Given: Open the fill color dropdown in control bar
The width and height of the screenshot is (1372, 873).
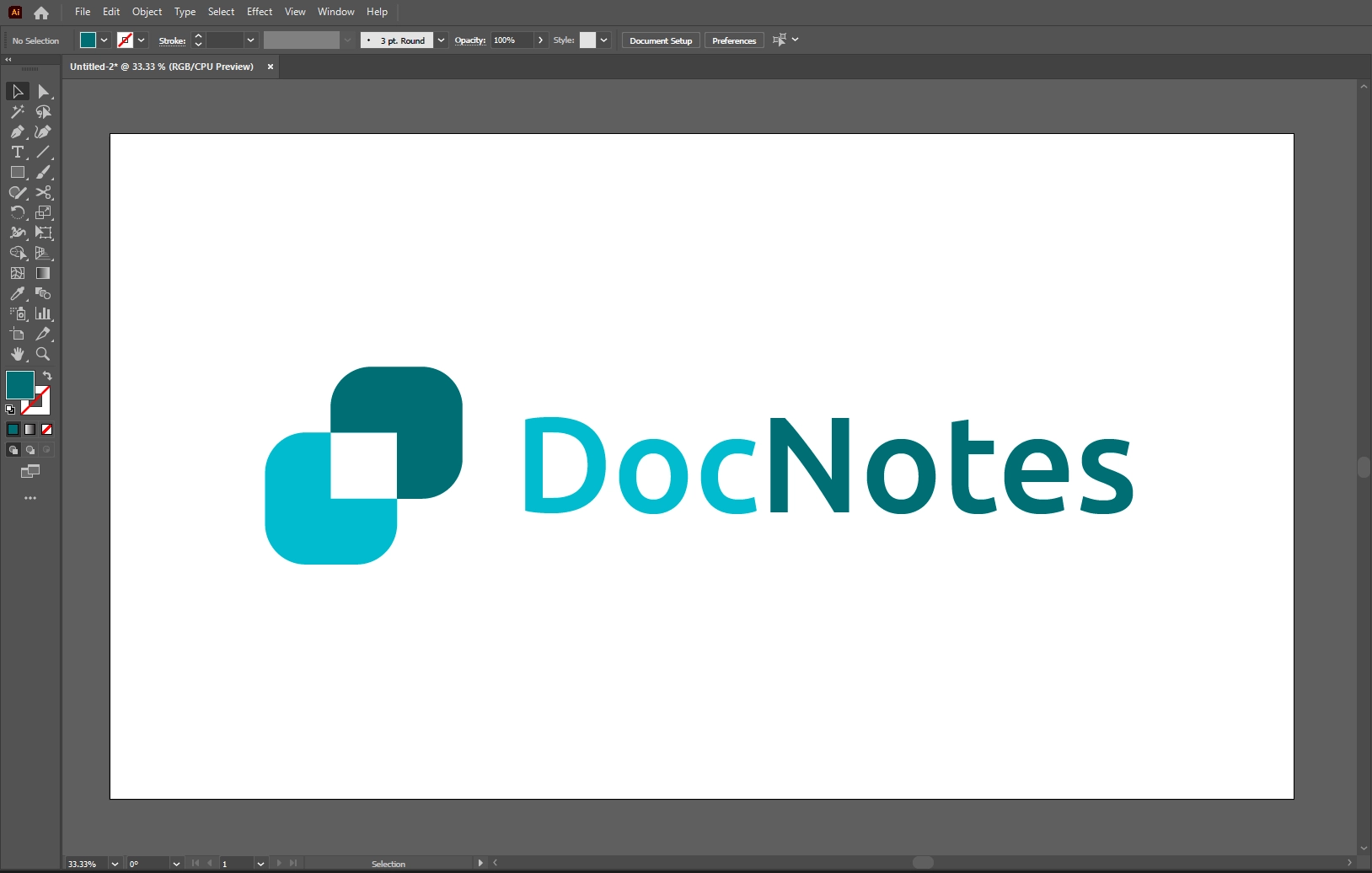Looking at the screenshot, I should pos(105,40).
